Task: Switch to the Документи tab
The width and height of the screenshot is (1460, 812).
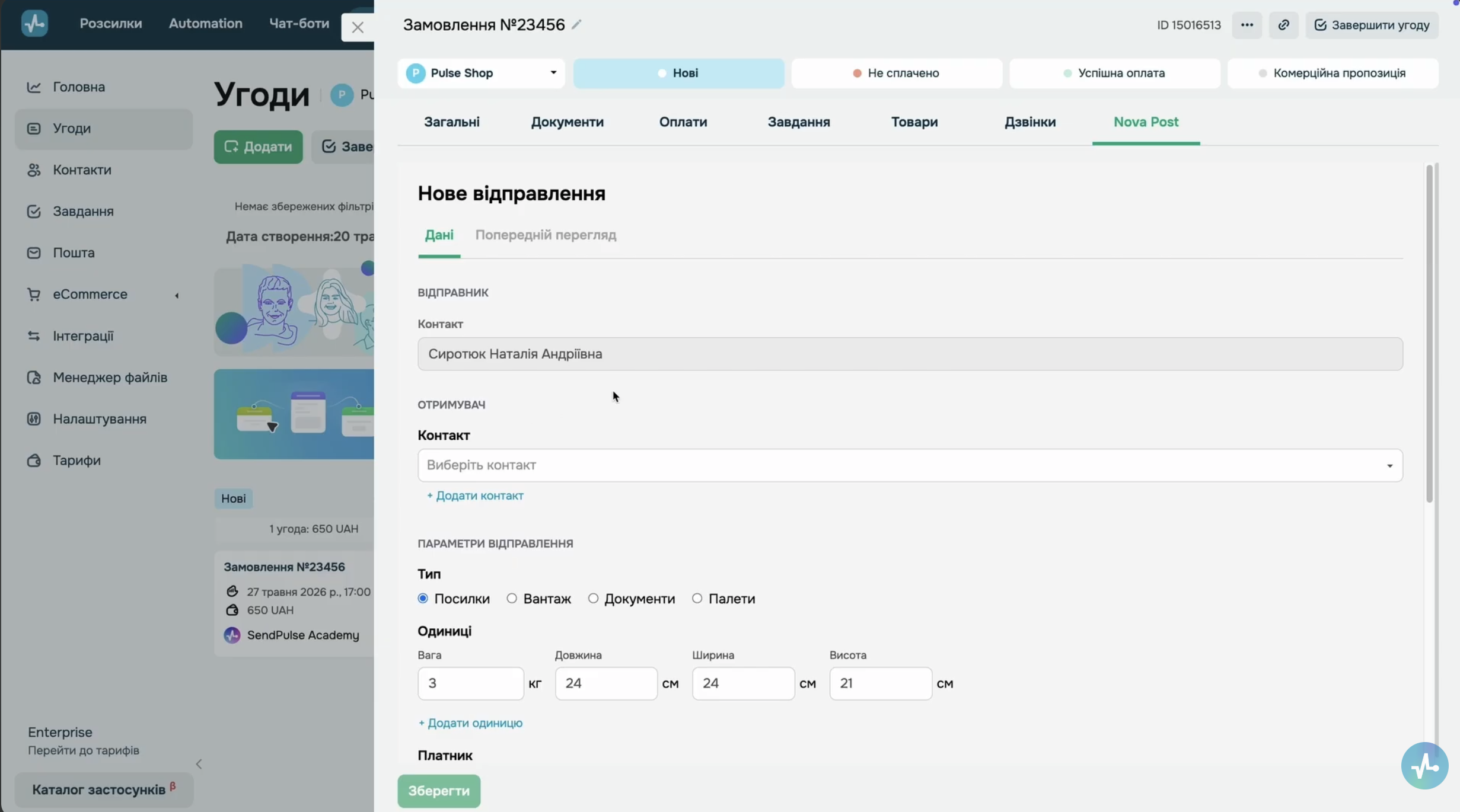Action: (567, 122)
